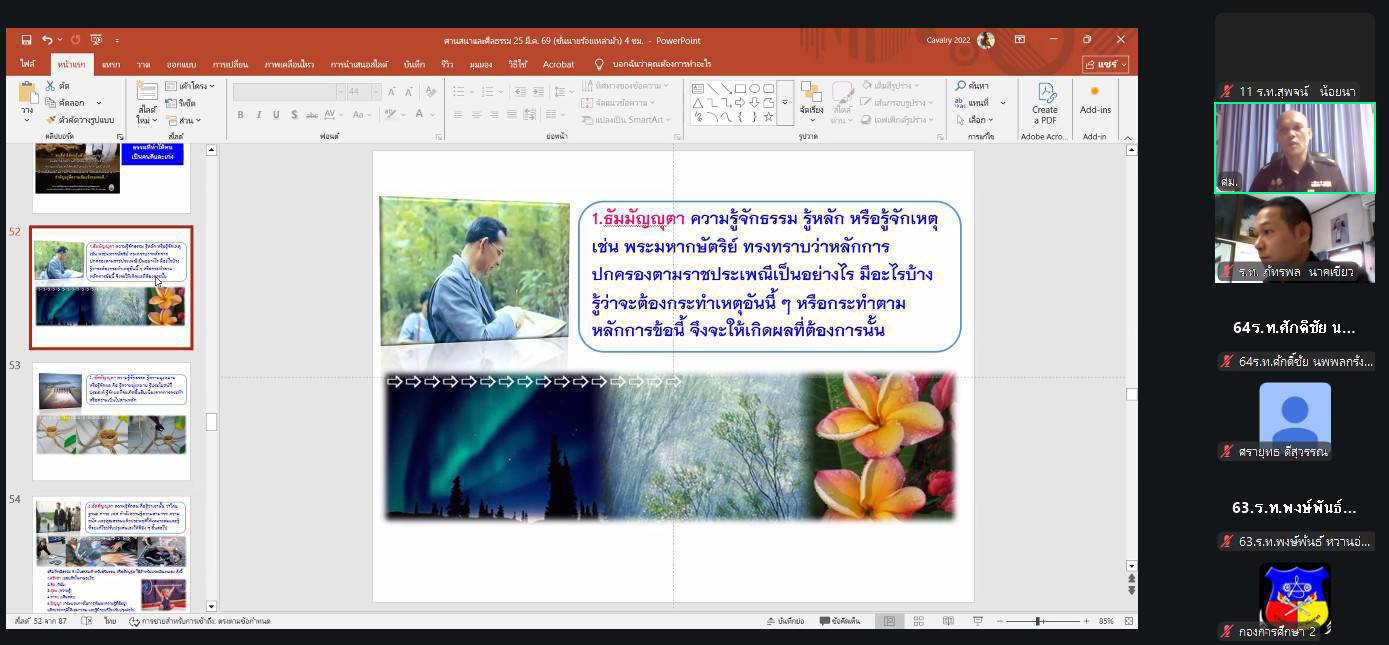Expand the shapes gallery More arrow
Screen dimensions: 1389x645
(785, 103)
